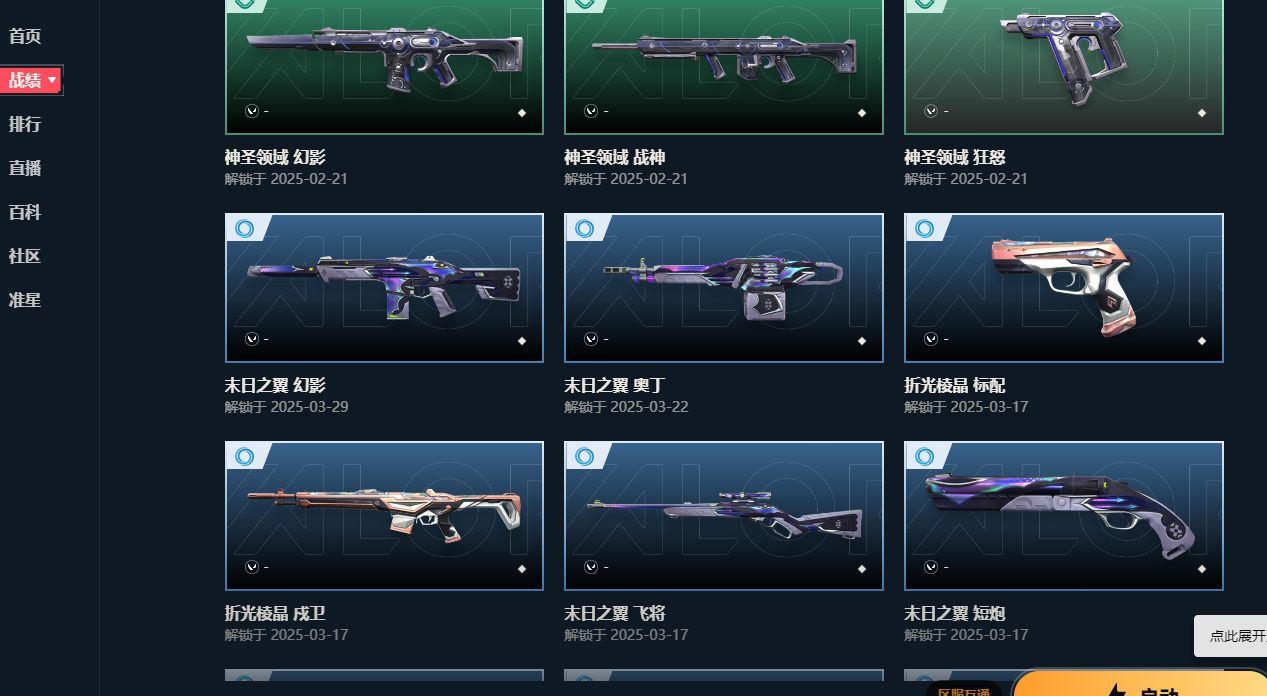Image resolution: width=1267 pixels, height=696 pixels.
Task: Open the 首页 sidebar menu item
Action: pyautogui.click(x=25, y=36)
